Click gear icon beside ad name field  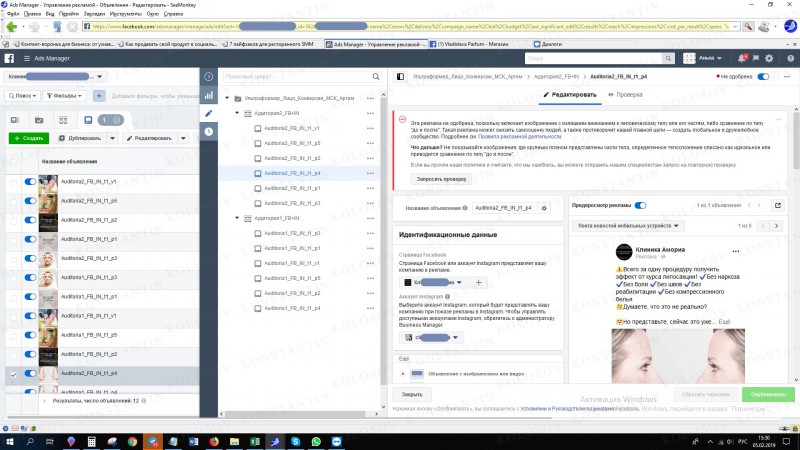[x=544, y=208]
